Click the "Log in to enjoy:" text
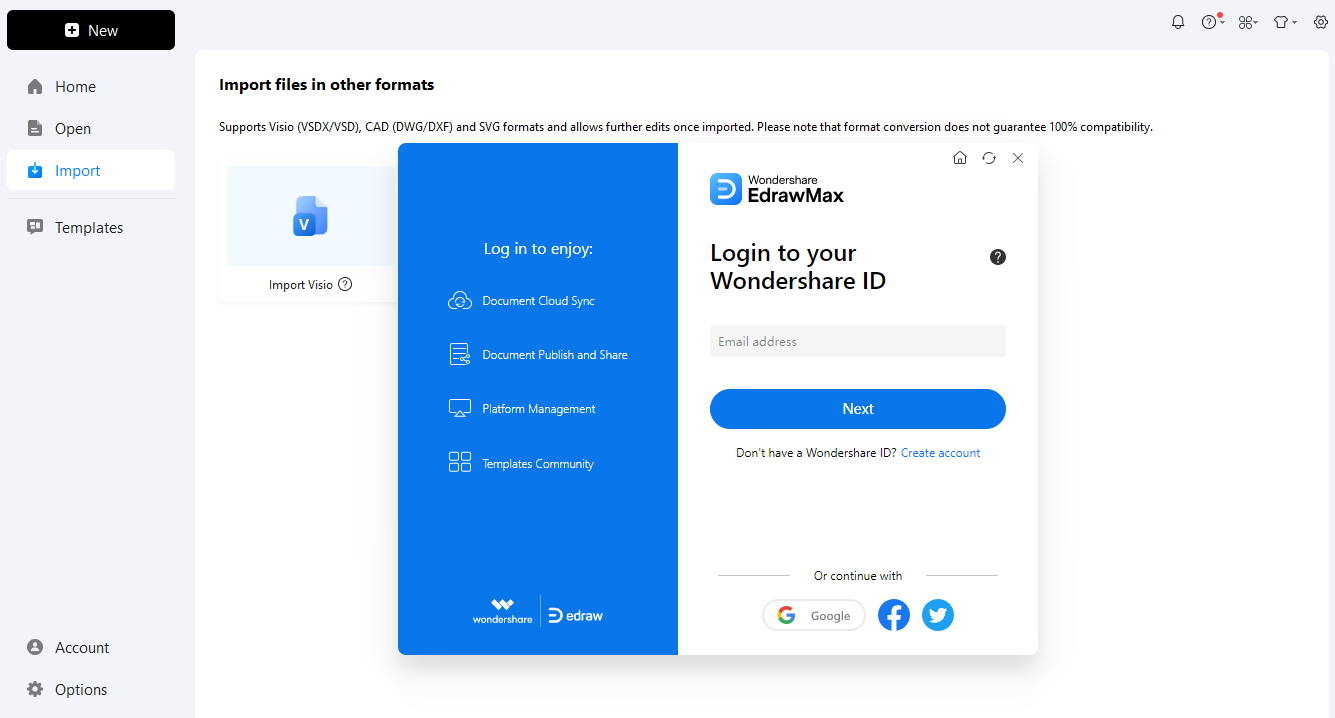1335x718 pixels. [538, 249]
